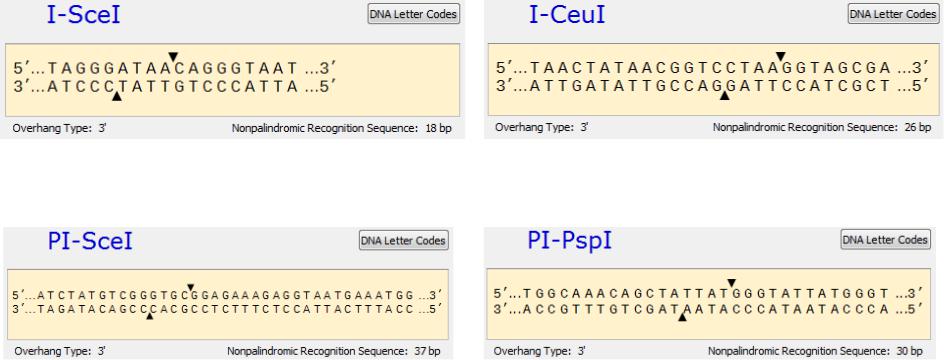Open DNA Letter Codes for PI-SceI
The image size is (944, 360).
[x=403, y=241]
